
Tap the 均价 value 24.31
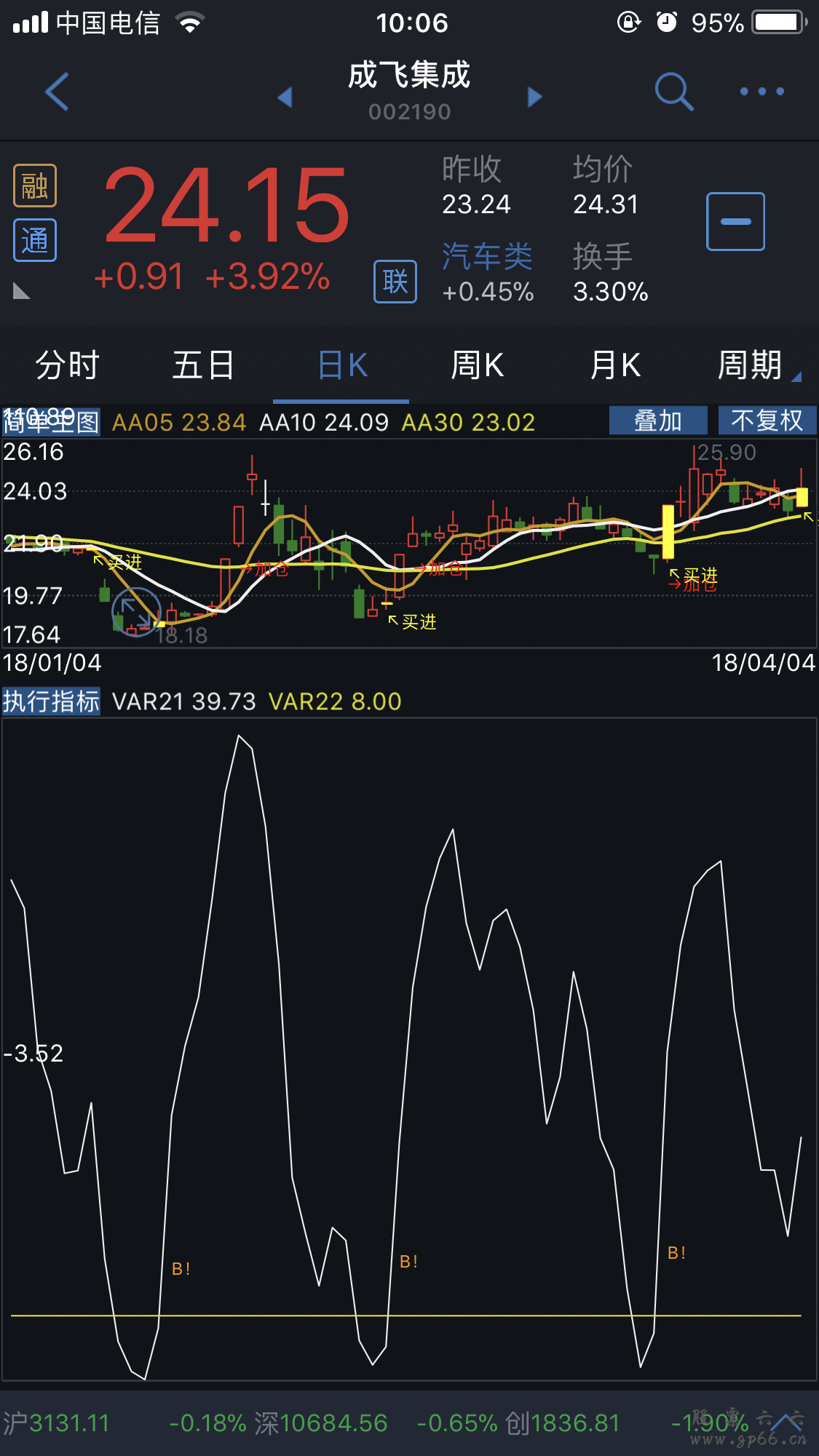pyautogui.click(x=606, y=204)
